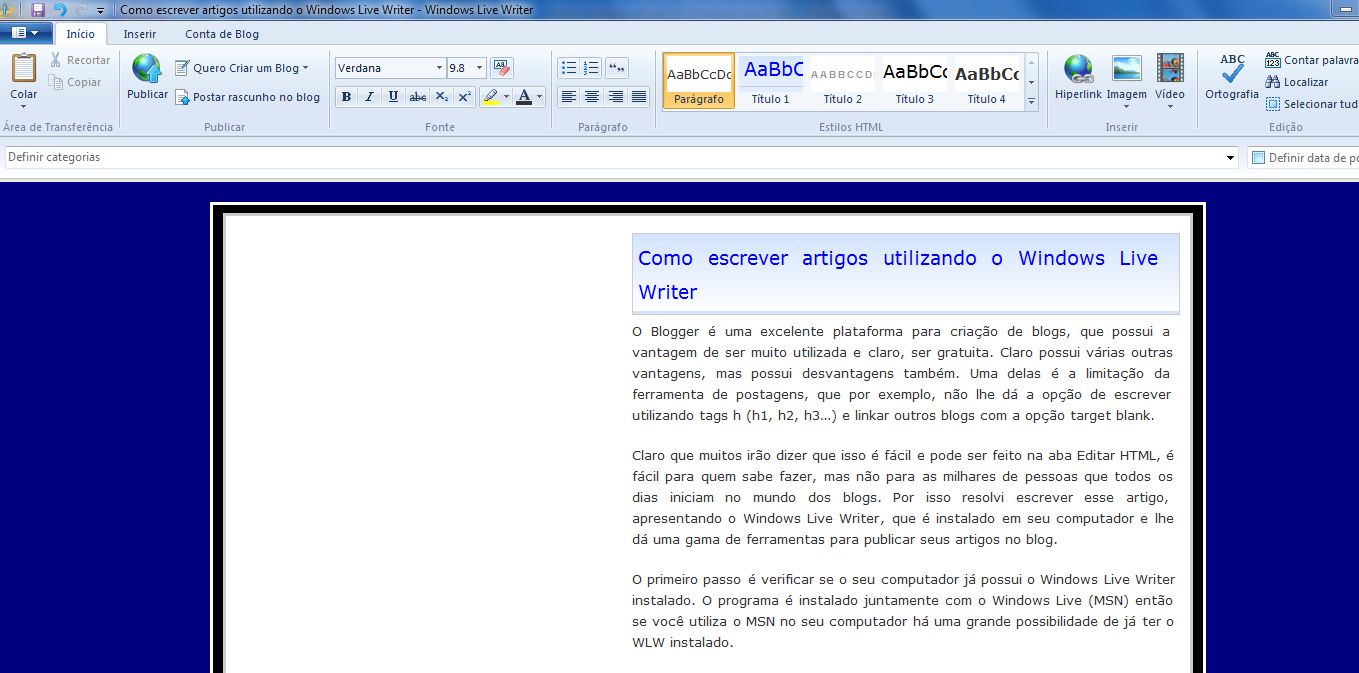This screenshot has height=673, width=1359.
Task: Toggle underline formatting
Action: click(393, 97)
